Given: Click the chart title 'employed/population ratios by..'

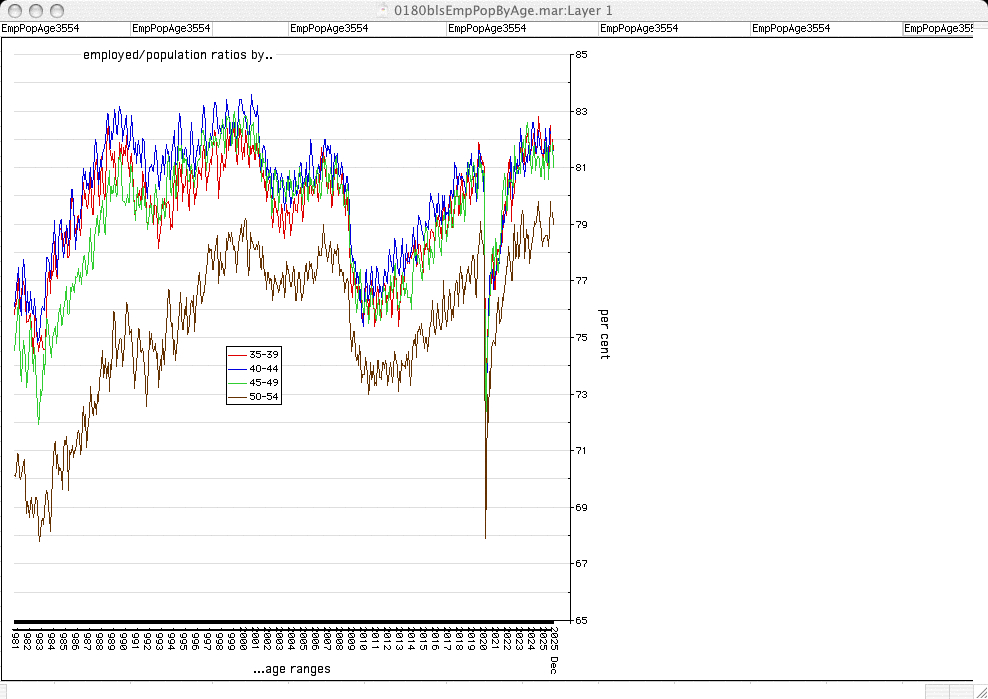Looking at the screenshot, I should 178,56.
